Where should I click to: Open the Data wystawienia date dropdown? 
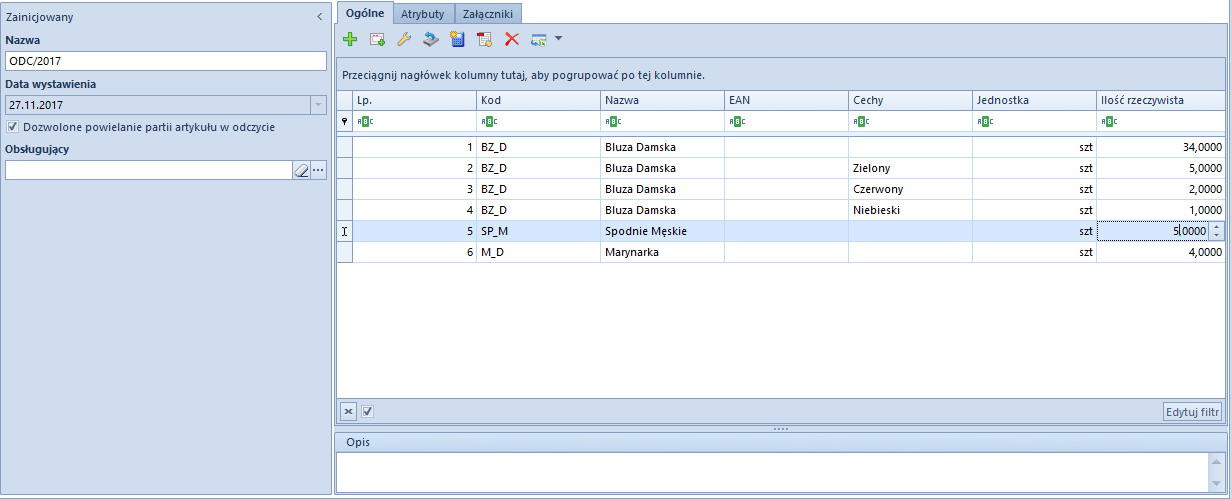point(318,104)
